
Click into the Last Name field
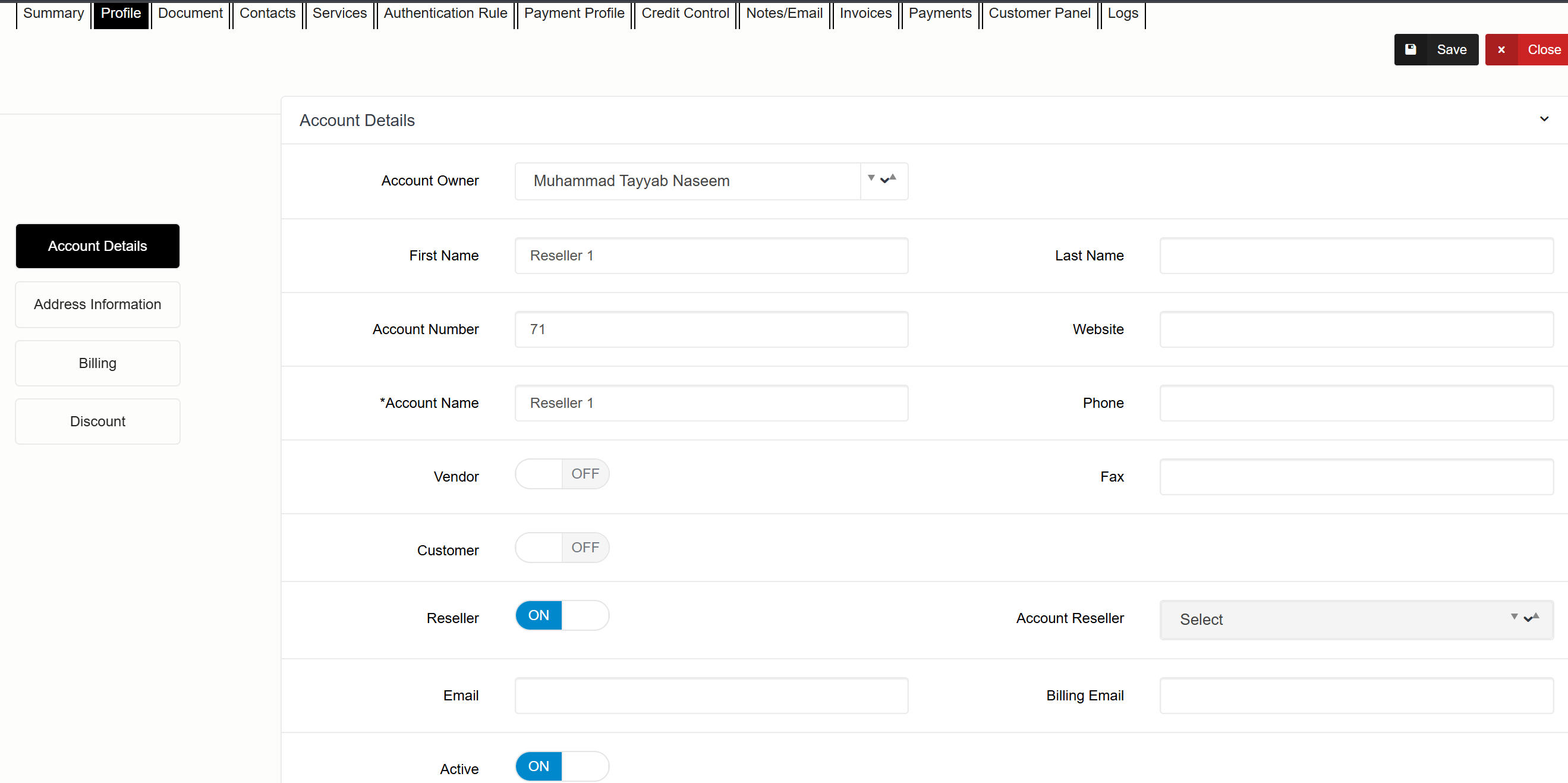click(x=1356, y=256)
